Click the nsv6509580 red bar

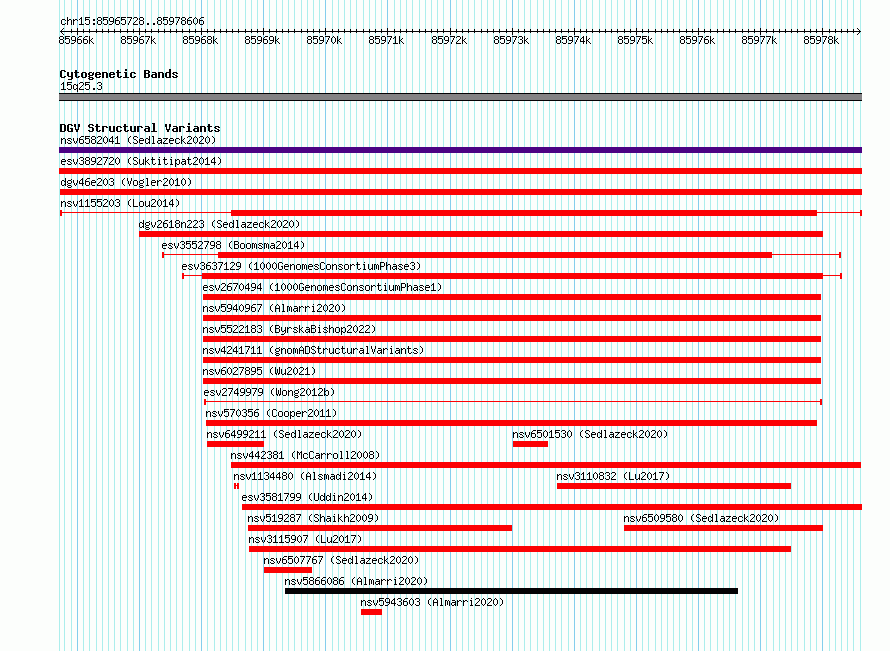click(x=723, y=528)
